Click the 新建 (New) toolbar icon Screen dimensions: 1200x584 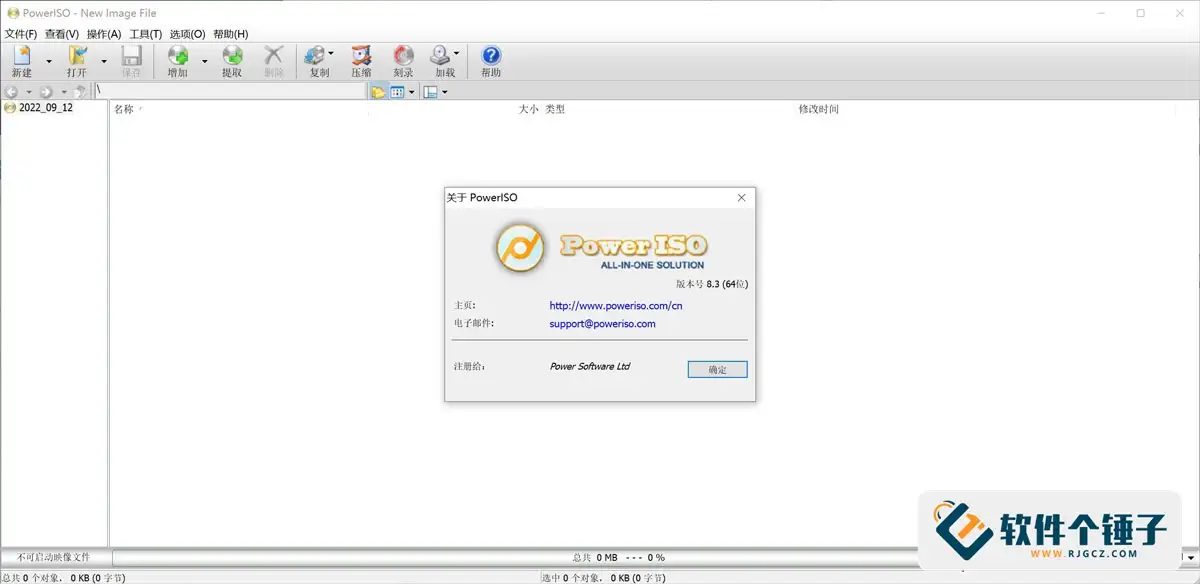point(21,61)
